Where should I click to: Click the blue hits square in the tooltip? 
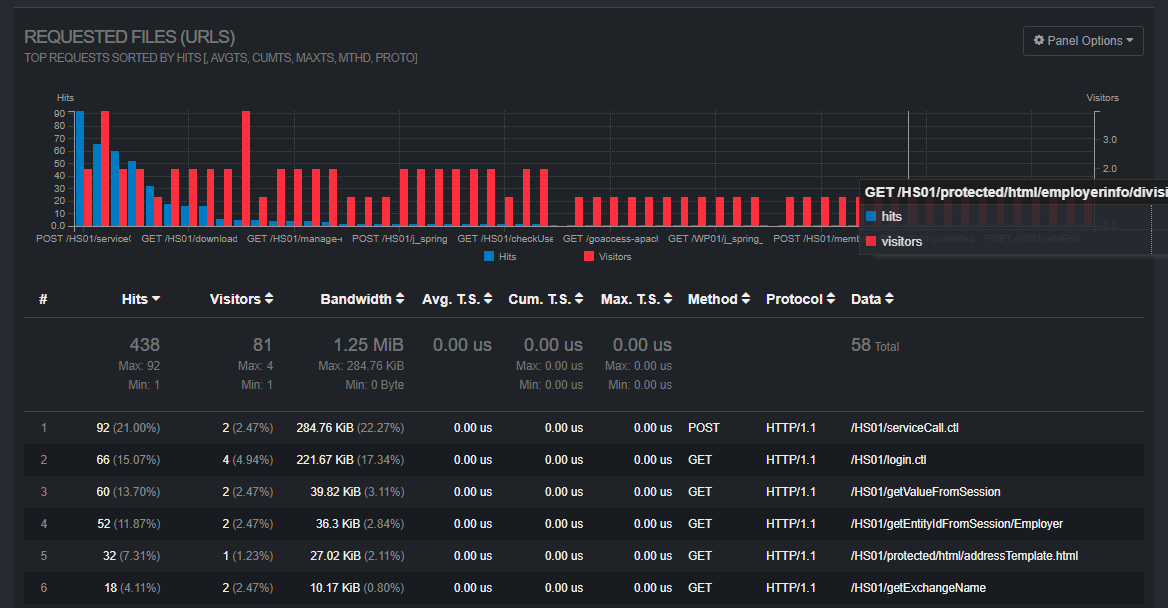871,217
